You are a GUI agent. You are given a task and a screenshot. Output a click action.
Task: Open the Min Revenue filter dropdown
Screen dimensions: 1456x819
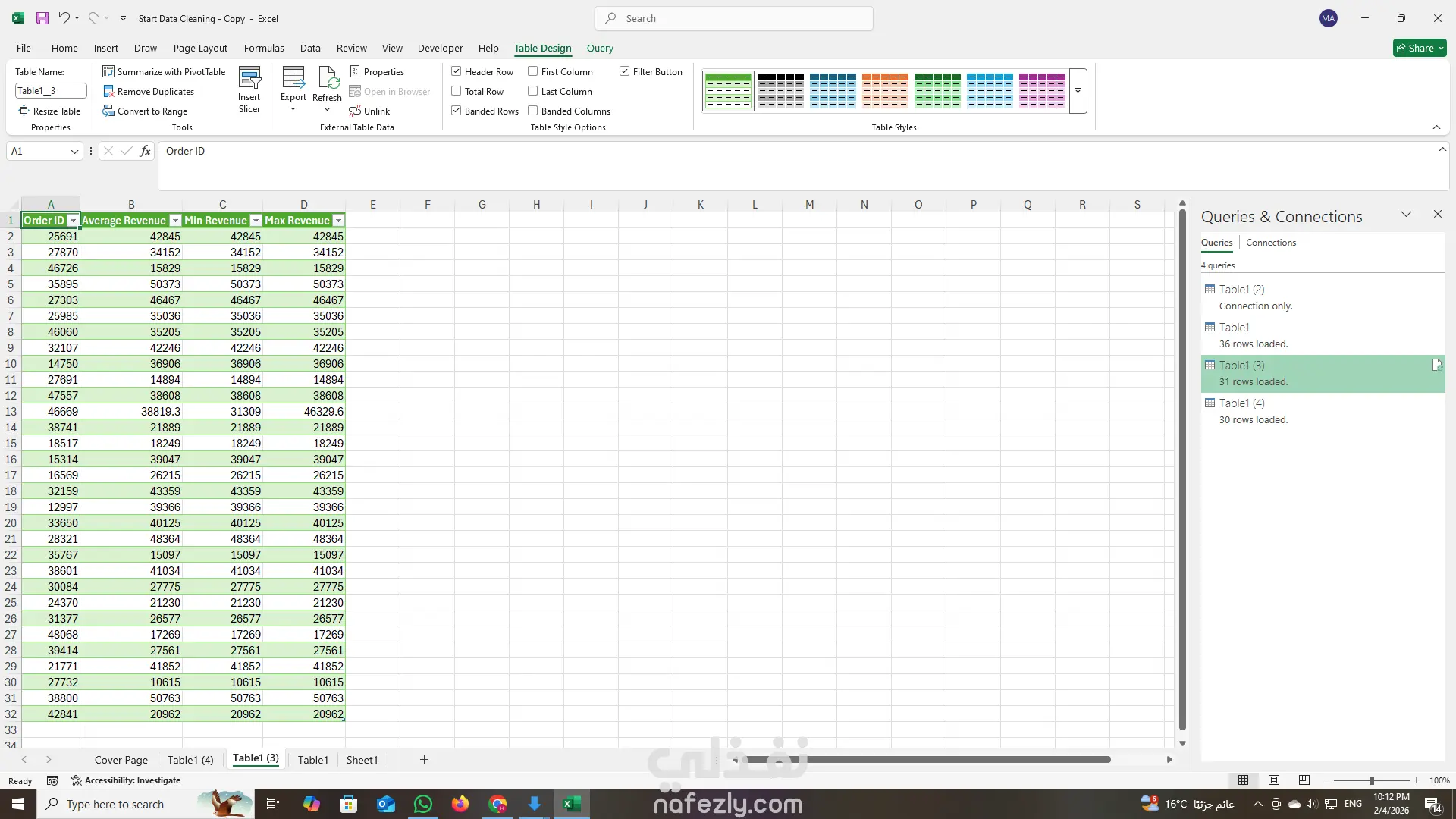[x=256, y=221]
